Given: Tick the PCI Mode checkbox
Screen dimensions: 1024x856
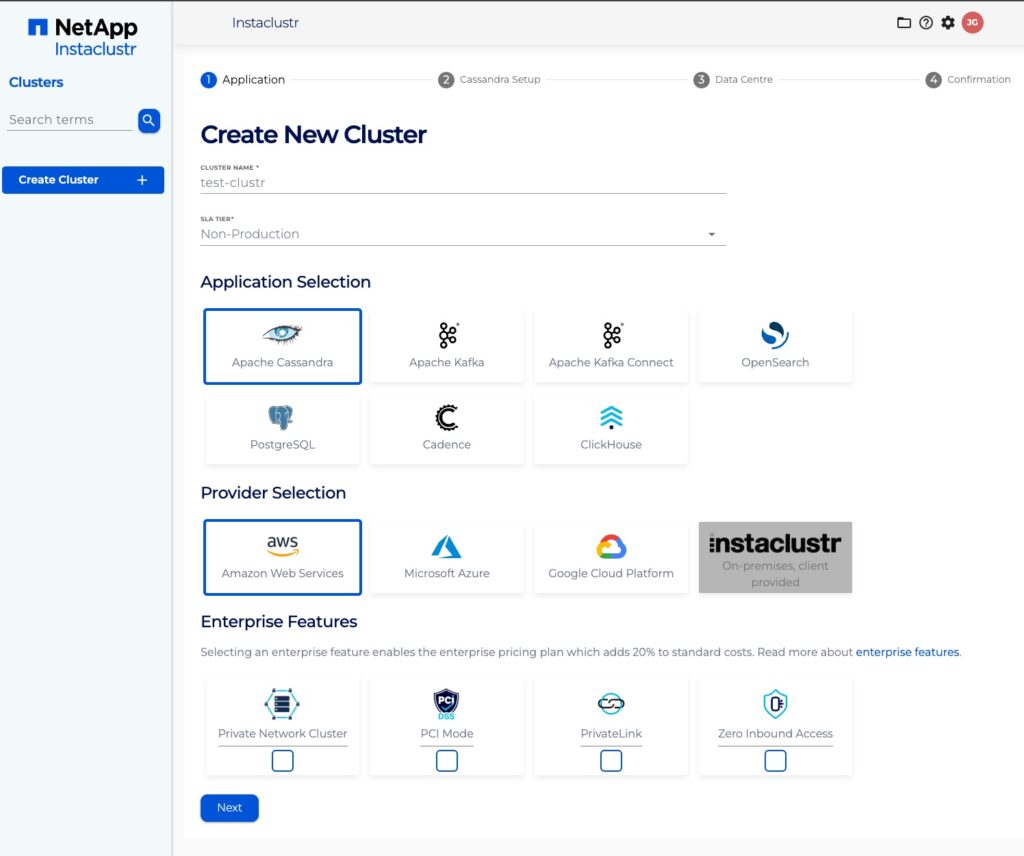Looking at the screenshot, I should pyautogui.click(x=447, y=761).
